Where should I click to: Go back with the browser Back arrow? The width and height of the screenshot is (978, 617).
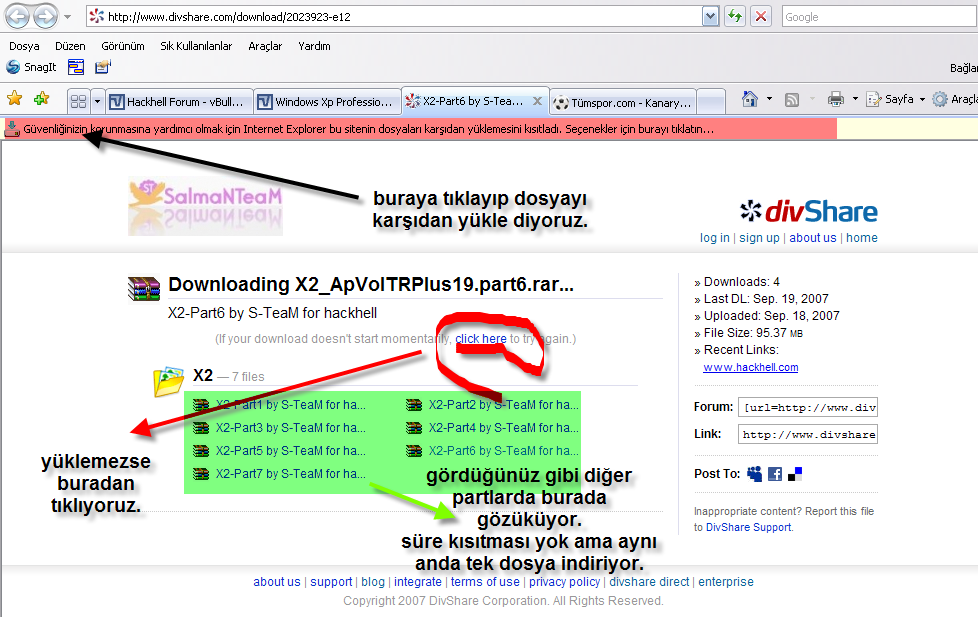17,16
